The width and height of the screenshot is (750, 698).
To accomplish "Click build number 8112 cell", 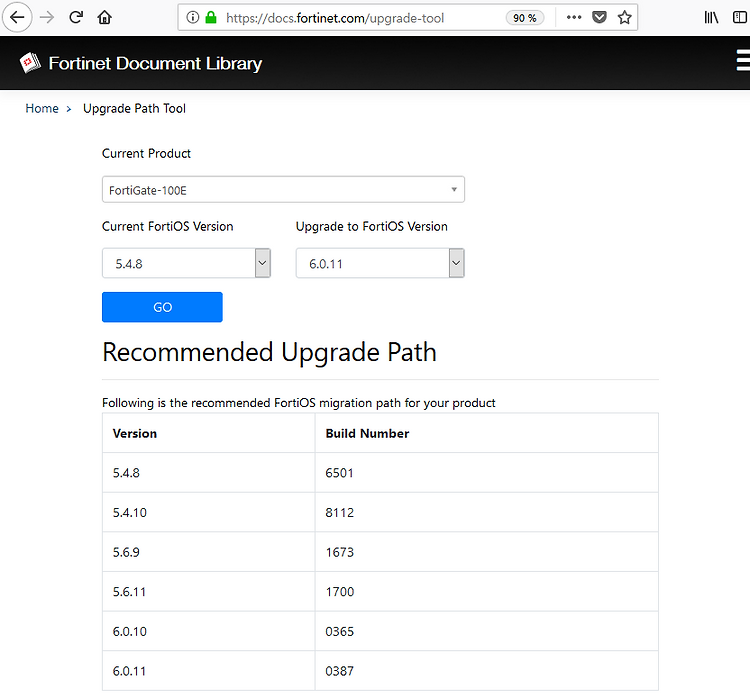I will click(x=486, y=512).
